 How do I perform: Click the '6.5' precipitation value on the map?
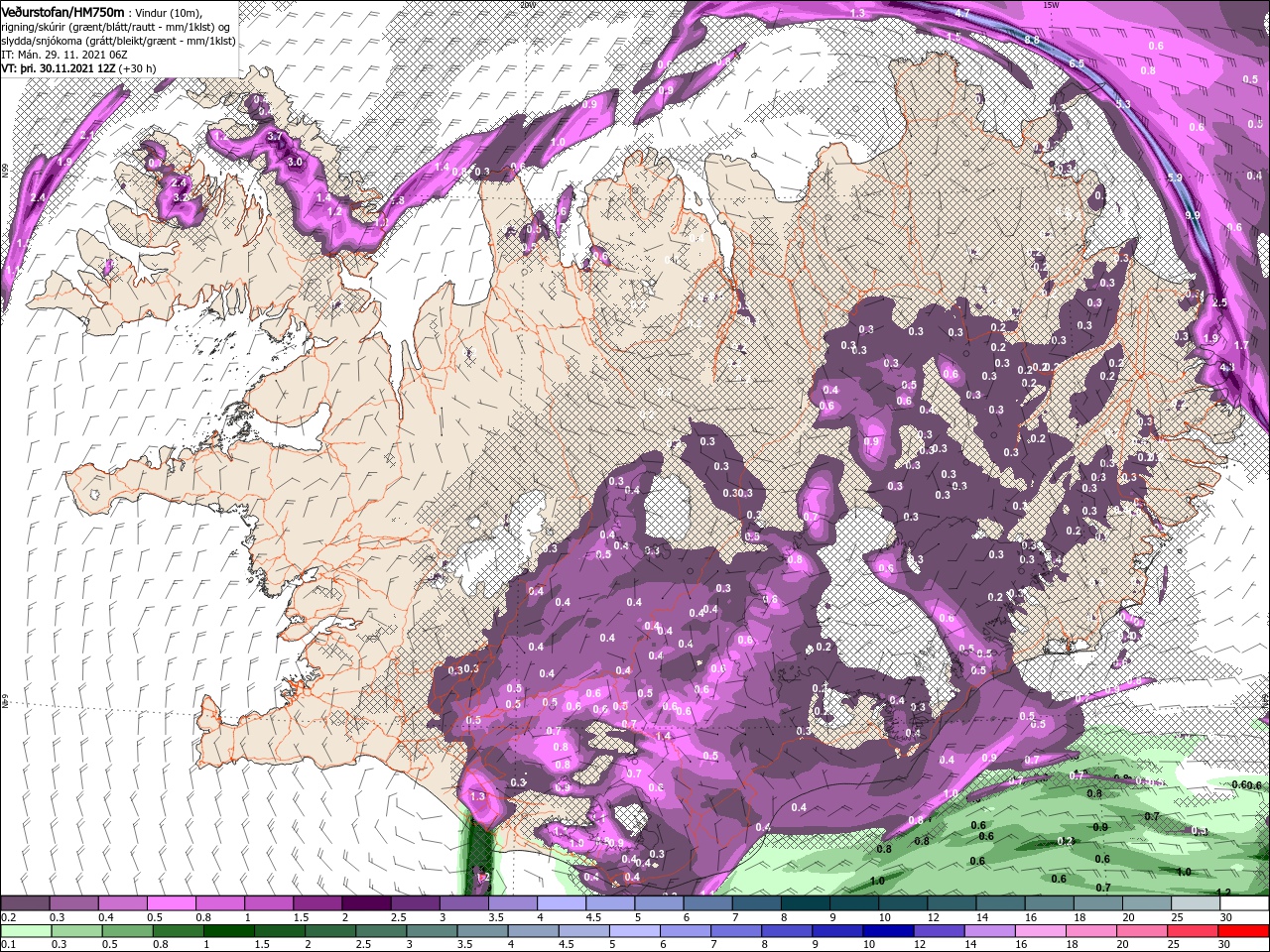tap(1077, 62)
